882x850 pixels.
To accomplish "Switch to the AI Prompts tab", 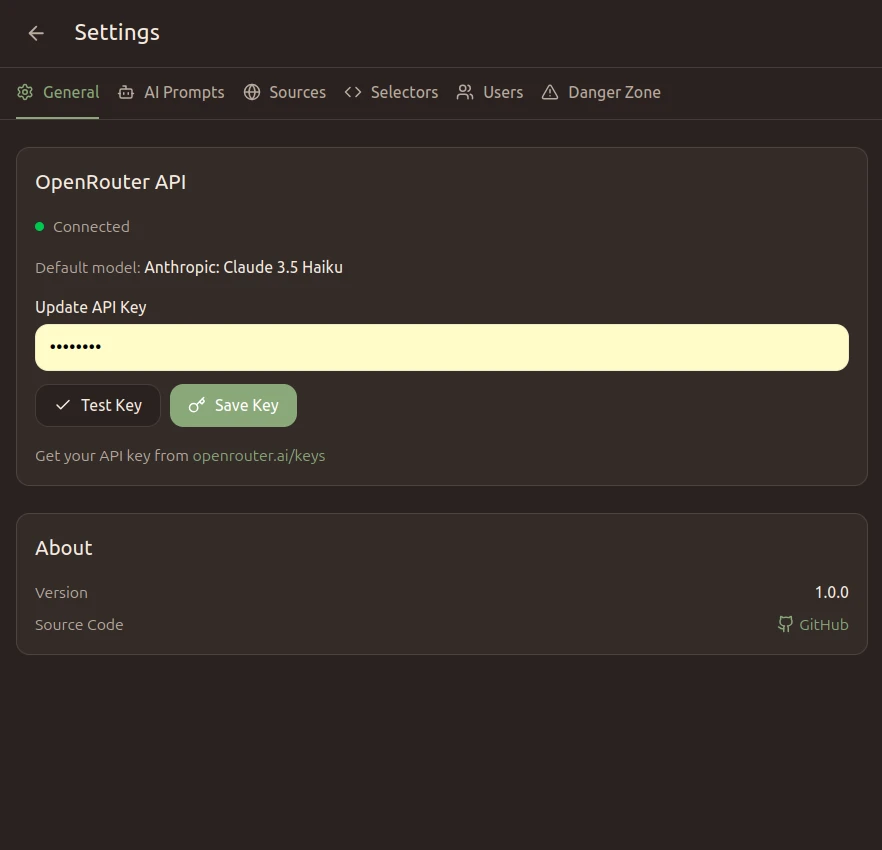I will tap(184, 92).
